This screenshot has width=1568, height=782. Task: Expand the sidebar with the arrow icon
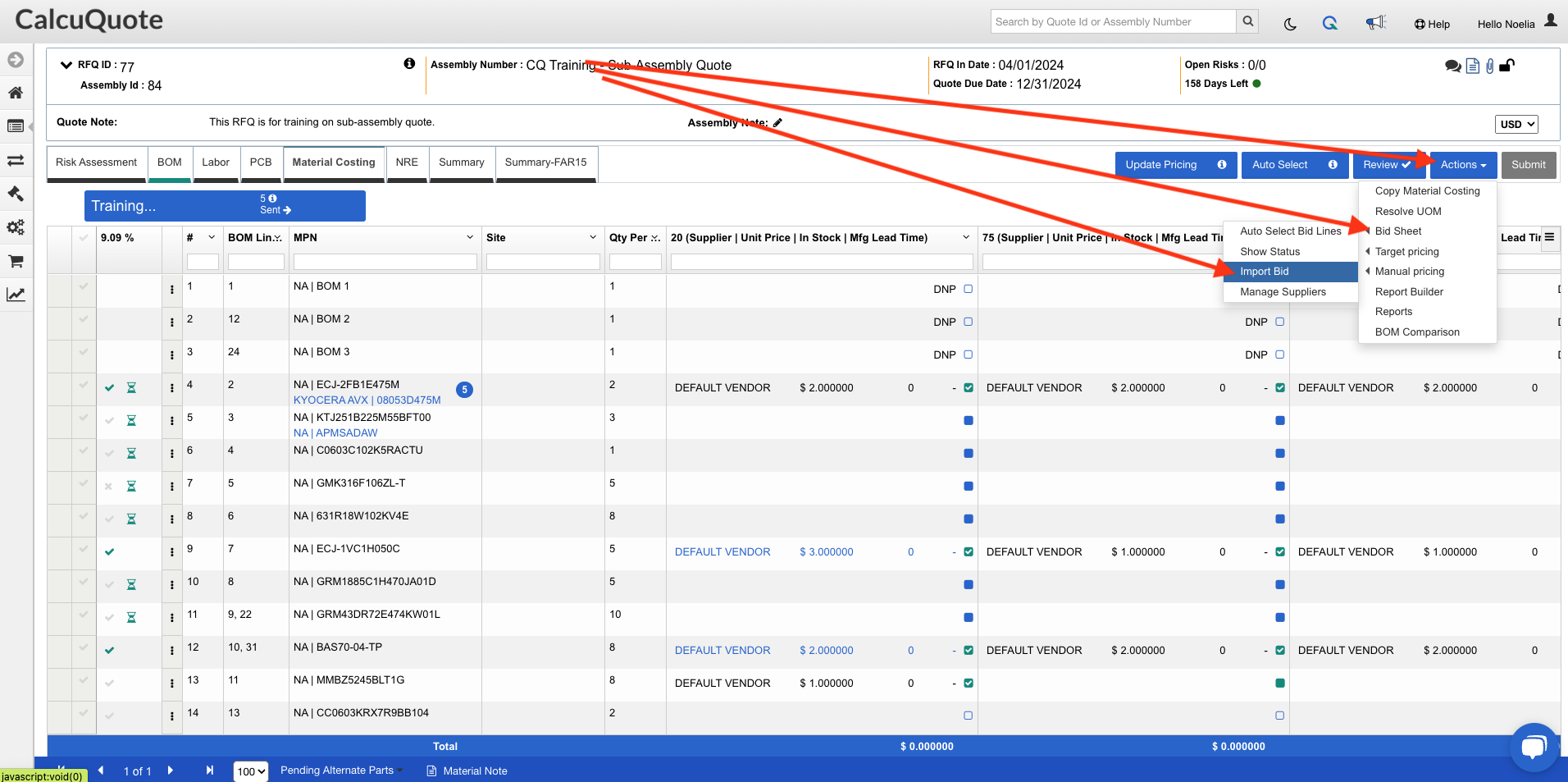click(16, 60)
